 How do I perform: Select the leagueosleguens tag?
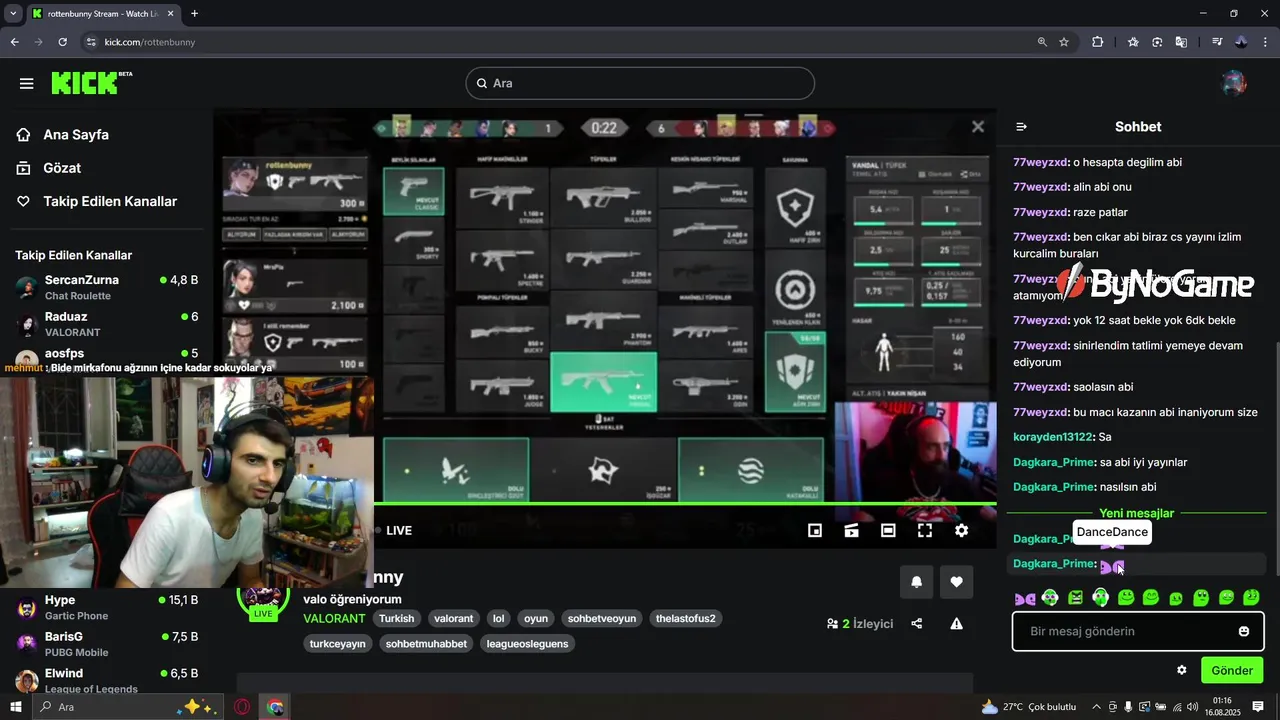(528, 644)
